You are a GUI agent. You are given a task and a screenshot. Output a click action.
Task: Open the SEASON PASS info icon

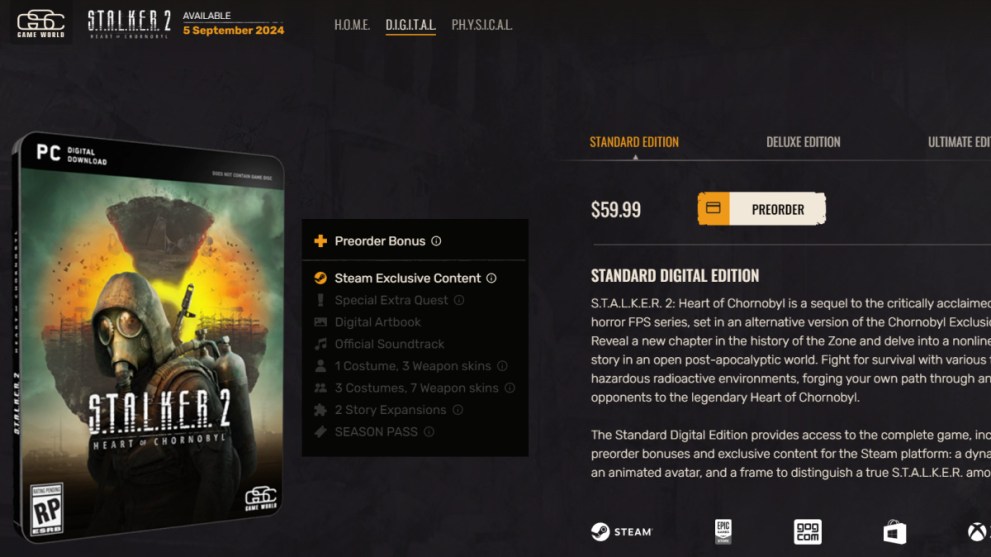pos(429,432)
